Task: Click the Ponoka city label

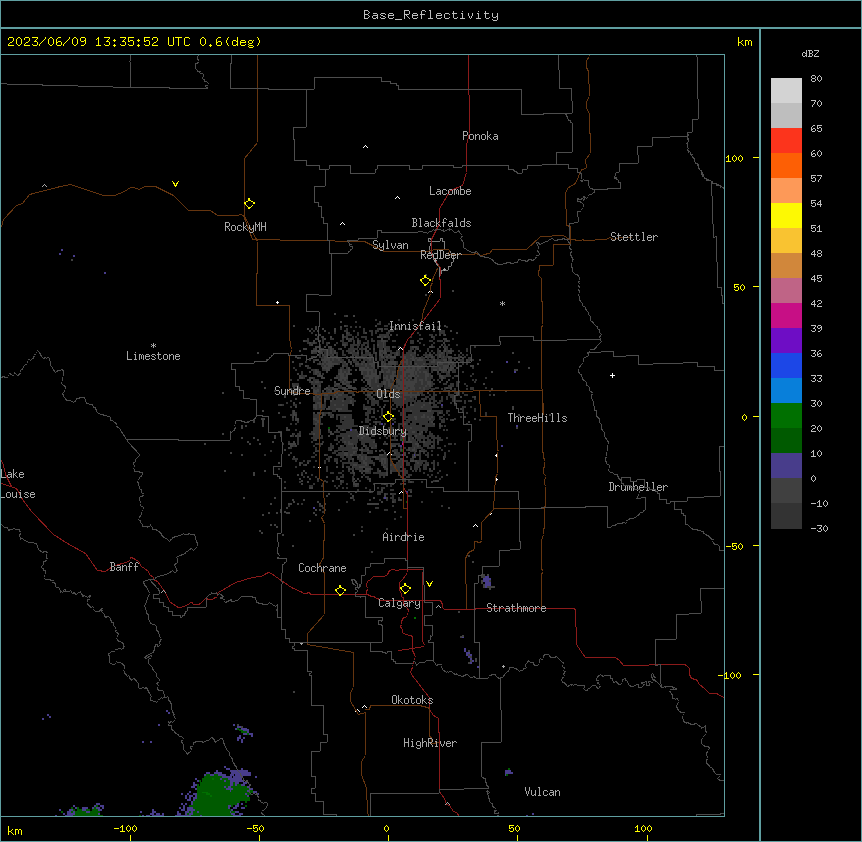Action: [x=480, y=136]
